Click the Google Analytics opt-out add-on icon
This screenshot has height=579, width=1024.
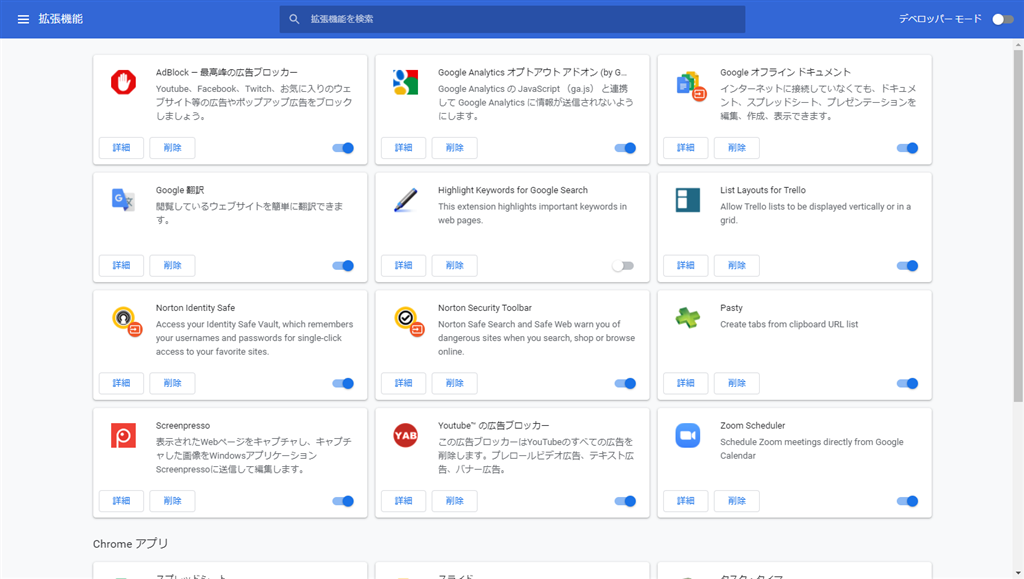point(406,82)
